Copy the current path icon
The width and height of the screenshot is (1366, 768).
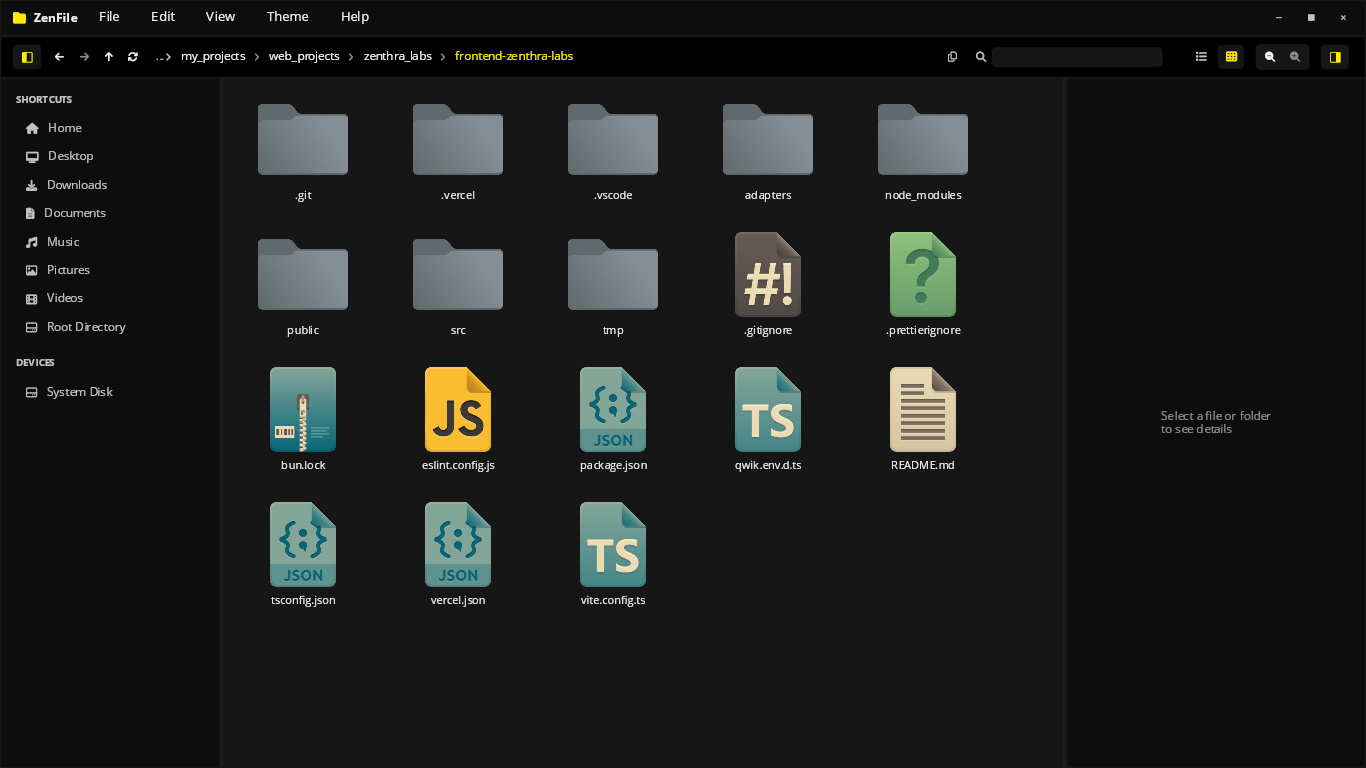pyautogui.click(x=952, y=57)
